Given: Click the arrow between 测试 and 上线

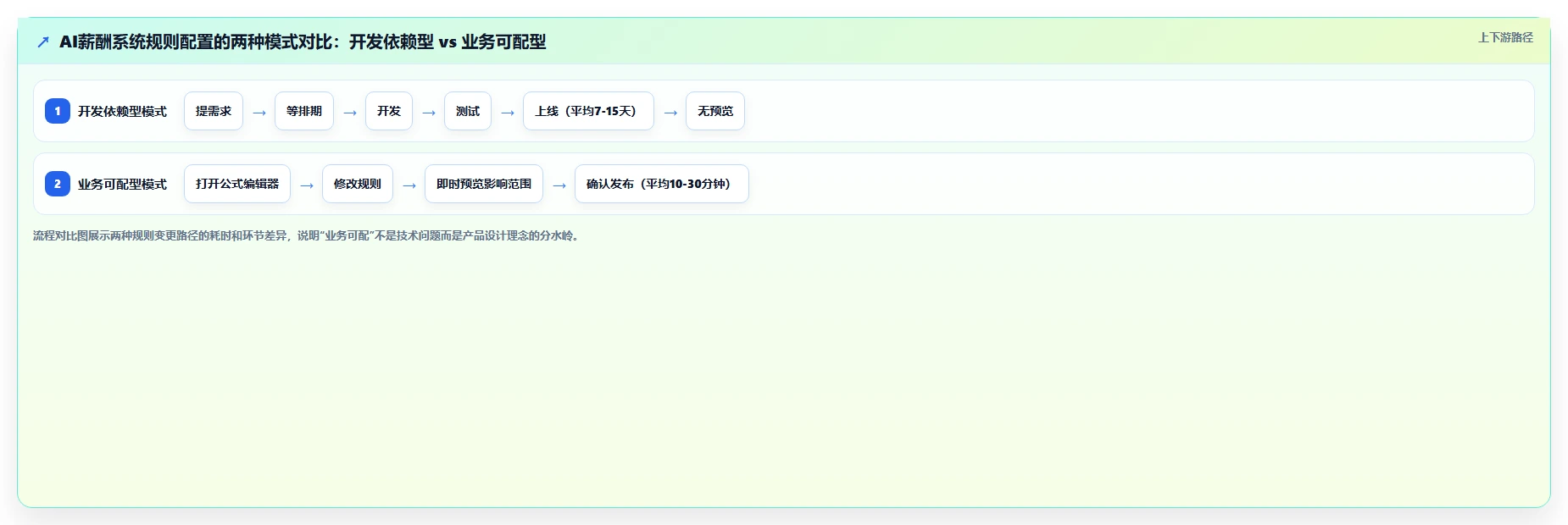Looking at the screenshot, I should pos(508,113).
